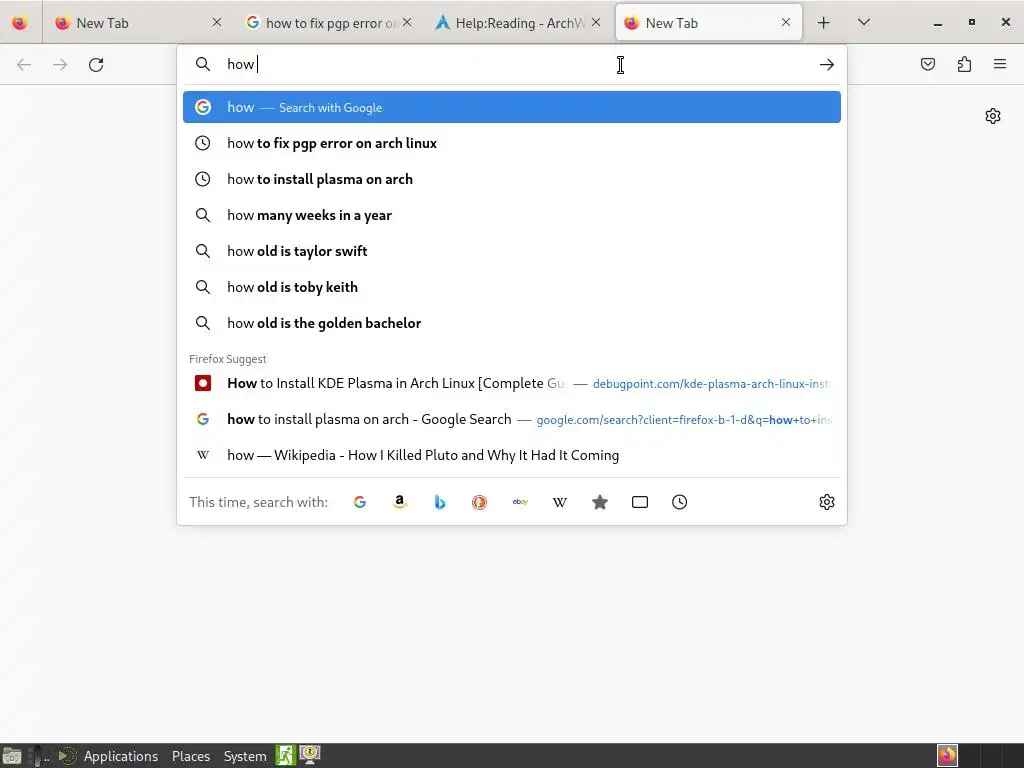List all tabs dropdown arrow
This screenshot has width=1024, height=768.
coord(863,23)
